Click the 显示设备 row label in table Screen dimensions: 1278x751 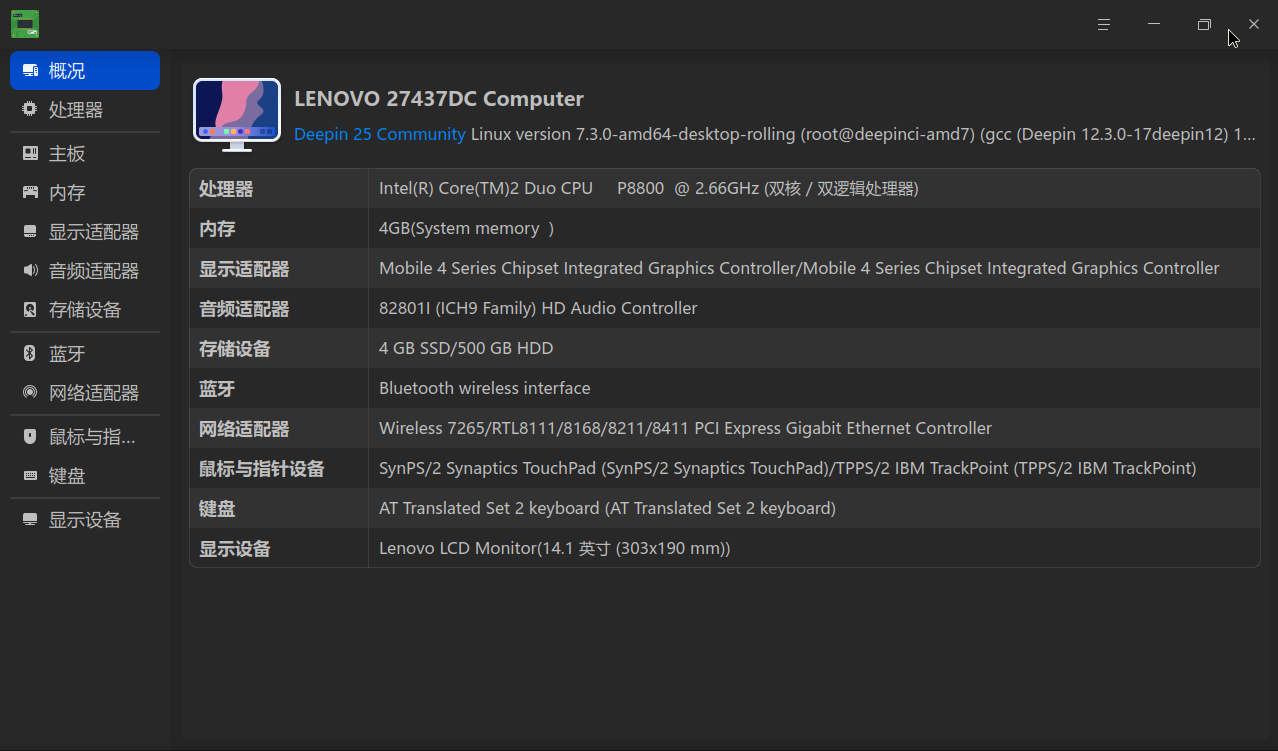pyautogui.click(x=235, y=549)
